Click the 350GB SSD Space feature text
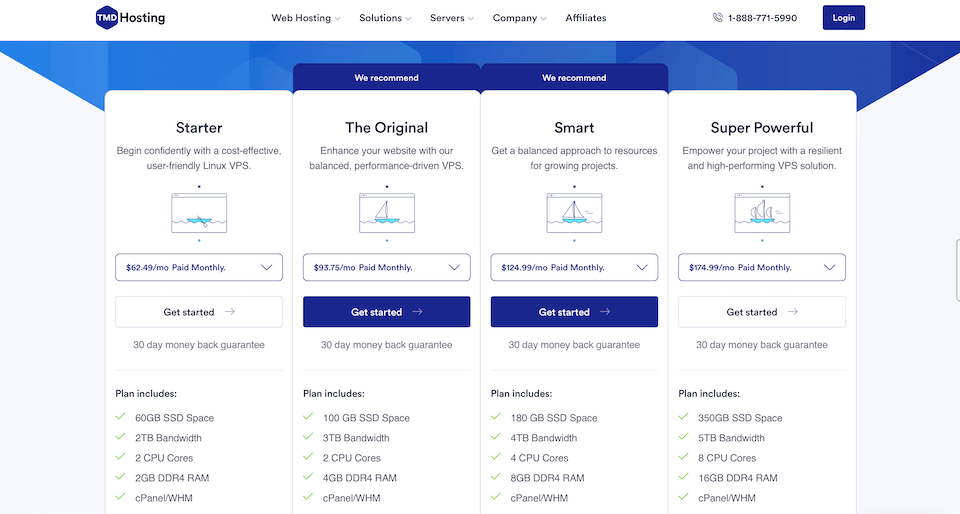Image resolution: width=960 pixels, height=514 pixels. [x=740, y=418]
